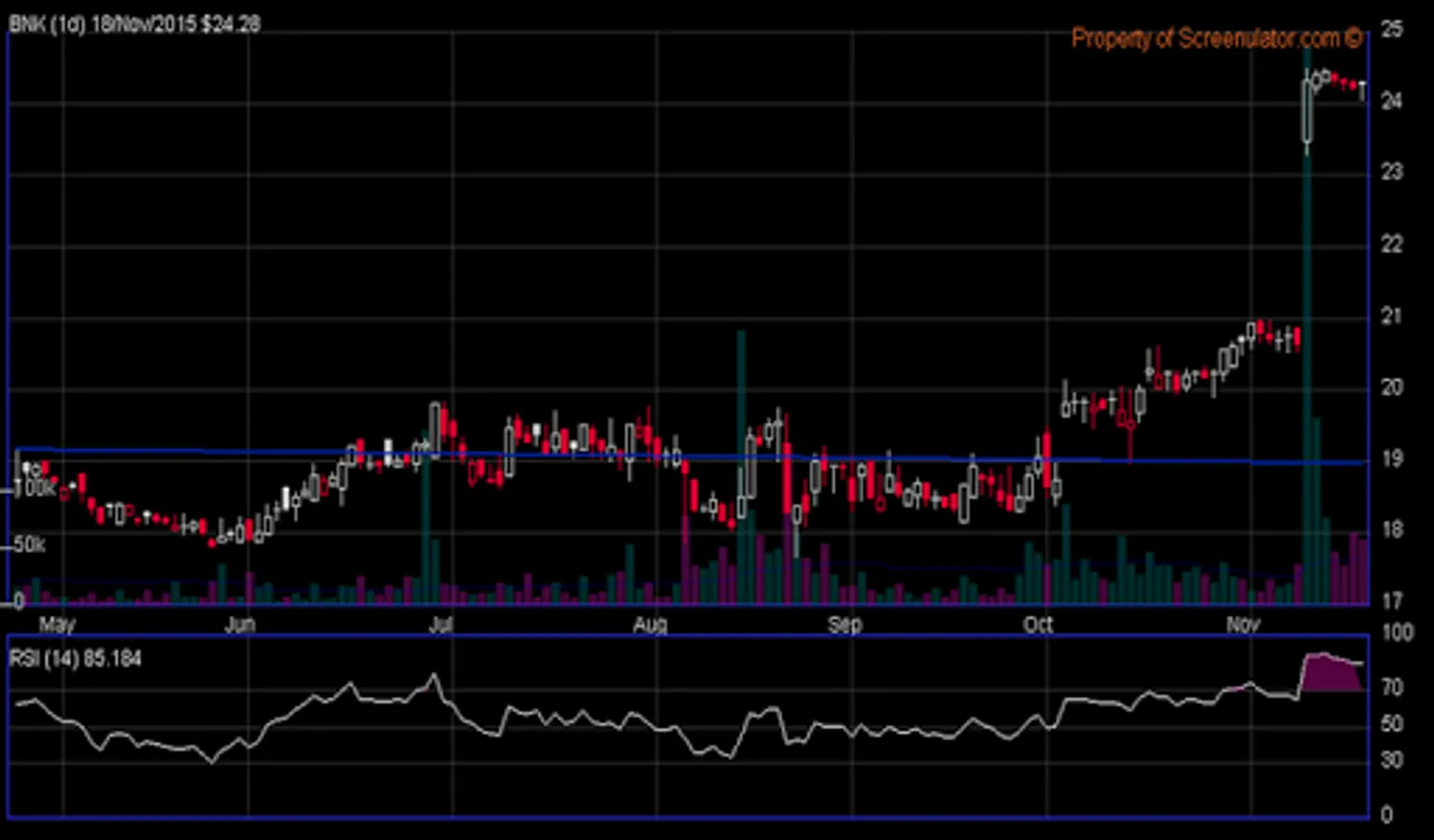Click the RSI 30 scale label

pyautogui.click(x=1392, y=761)
